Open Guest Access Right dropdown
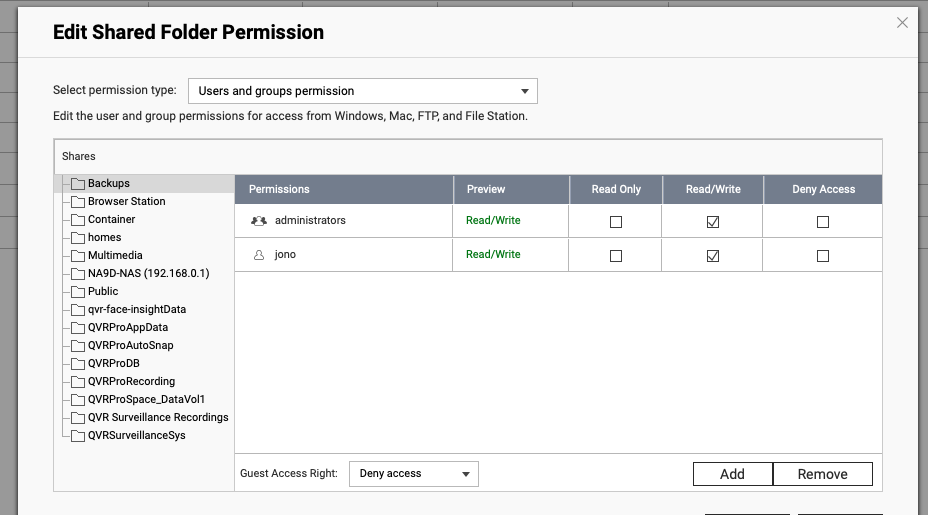The image size is (928, 515). (x=413, y=474)
